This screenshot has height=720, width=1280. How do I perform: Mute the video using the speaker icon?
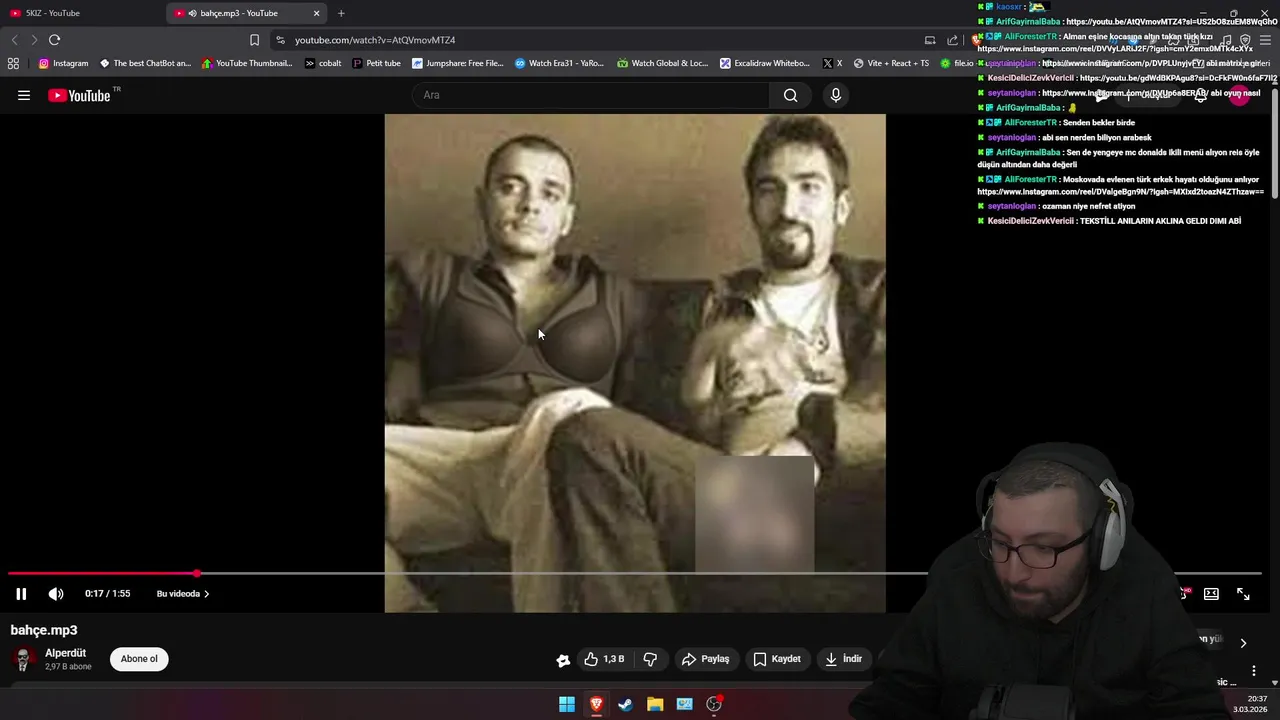click(56, 594)
